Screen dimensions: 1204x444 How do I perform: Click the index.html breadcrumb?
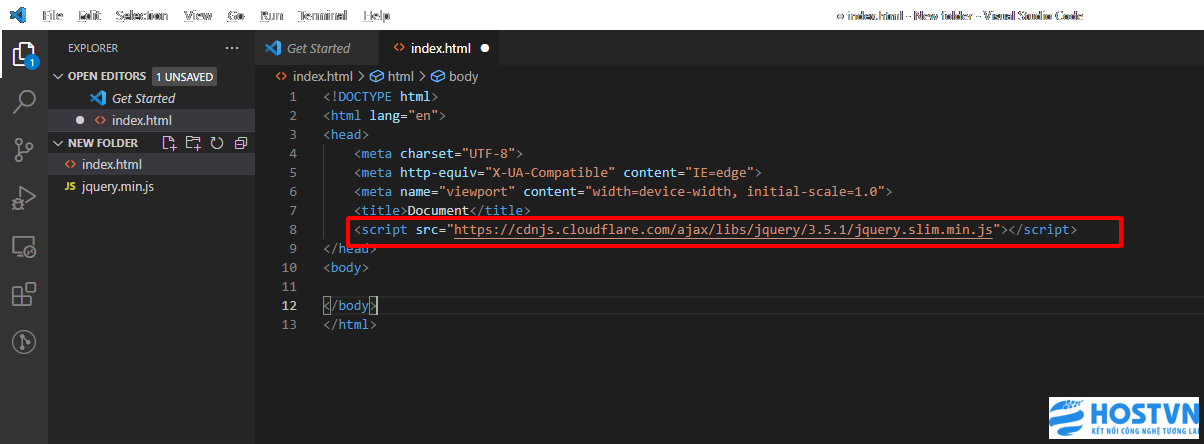point(322,76)
